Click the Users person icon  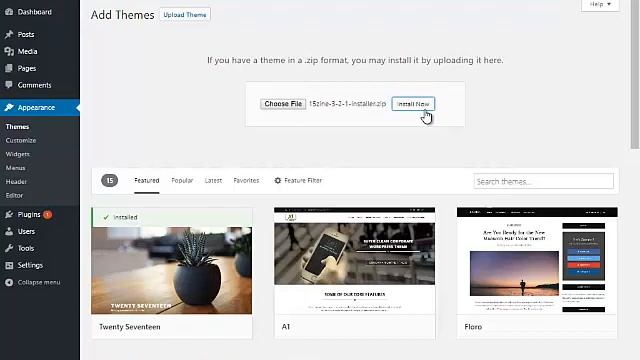pos(9,231)
